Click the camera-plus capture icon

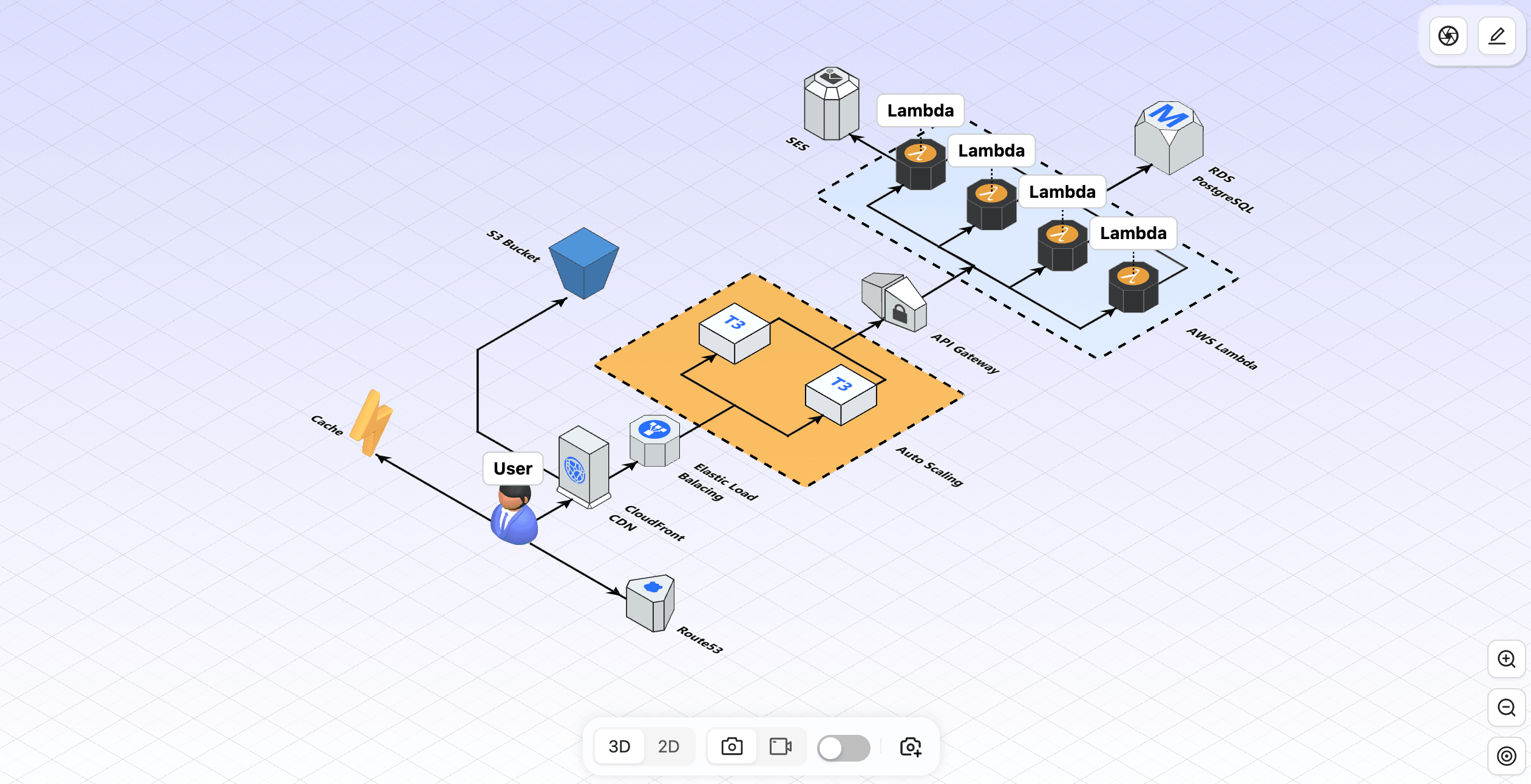point(910,747)
